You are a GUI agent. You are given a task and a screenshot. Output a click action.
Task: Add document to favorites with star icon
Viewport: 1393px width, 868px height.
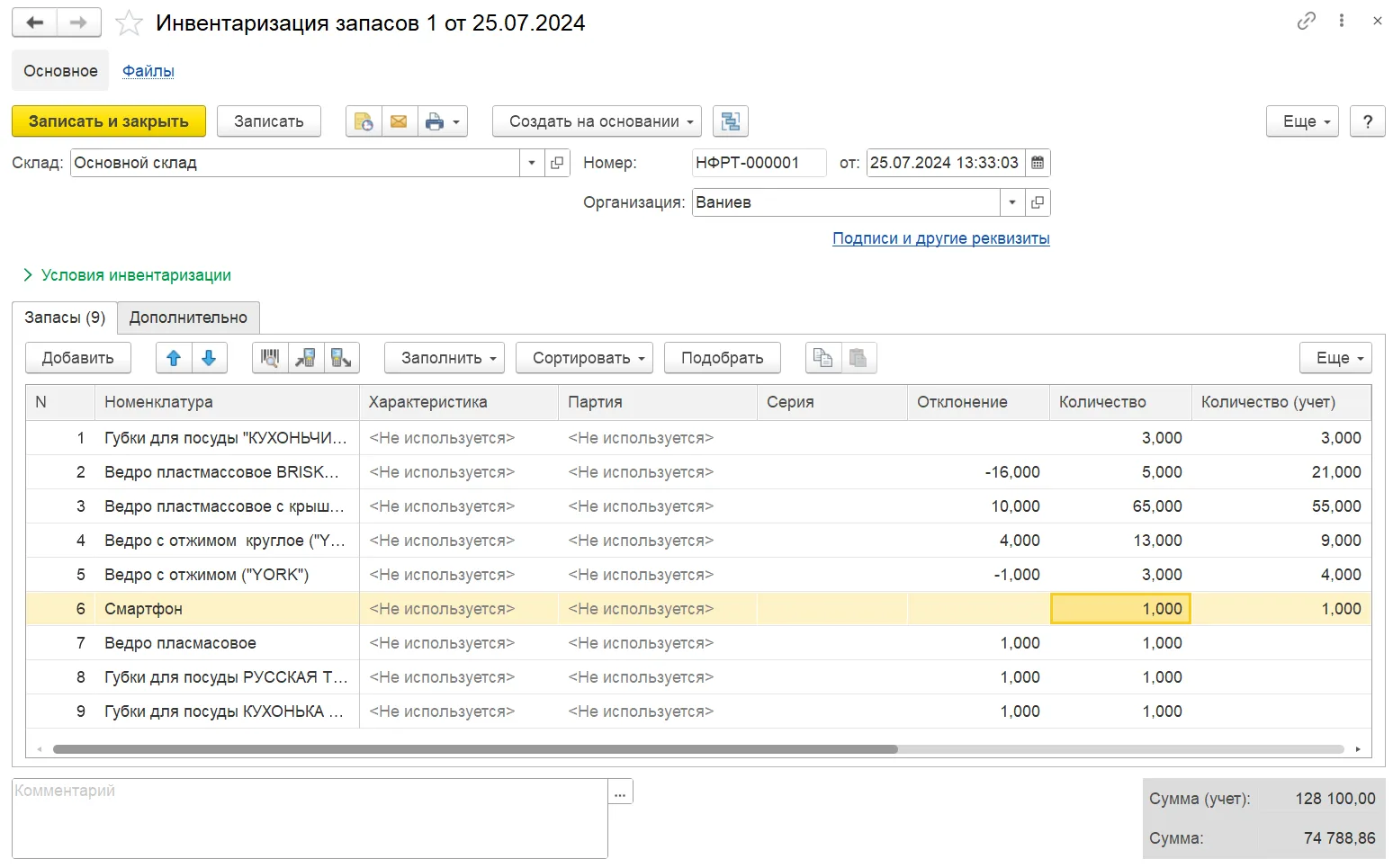[x=130, y=22]
